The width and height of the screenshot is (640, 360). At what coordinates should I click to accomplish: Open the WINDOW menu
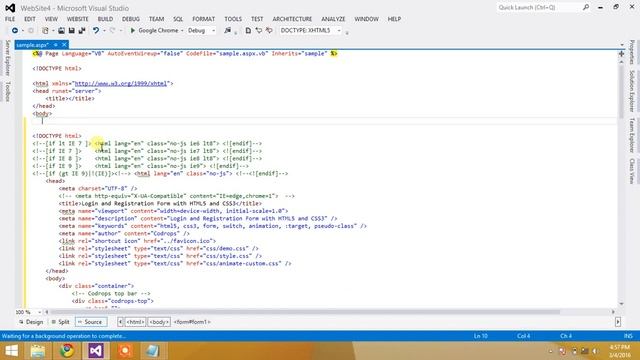367,19
